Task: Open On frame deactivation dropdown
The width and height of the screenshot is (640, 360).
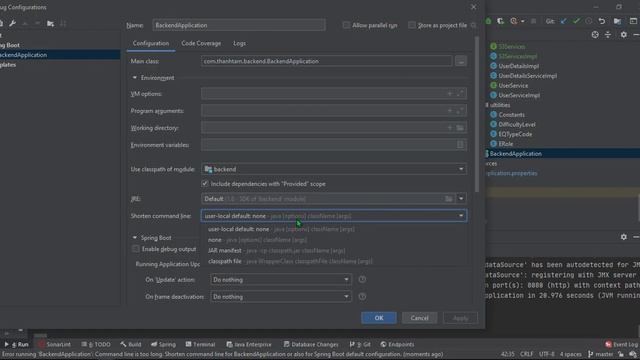Action: click(281, 297)
